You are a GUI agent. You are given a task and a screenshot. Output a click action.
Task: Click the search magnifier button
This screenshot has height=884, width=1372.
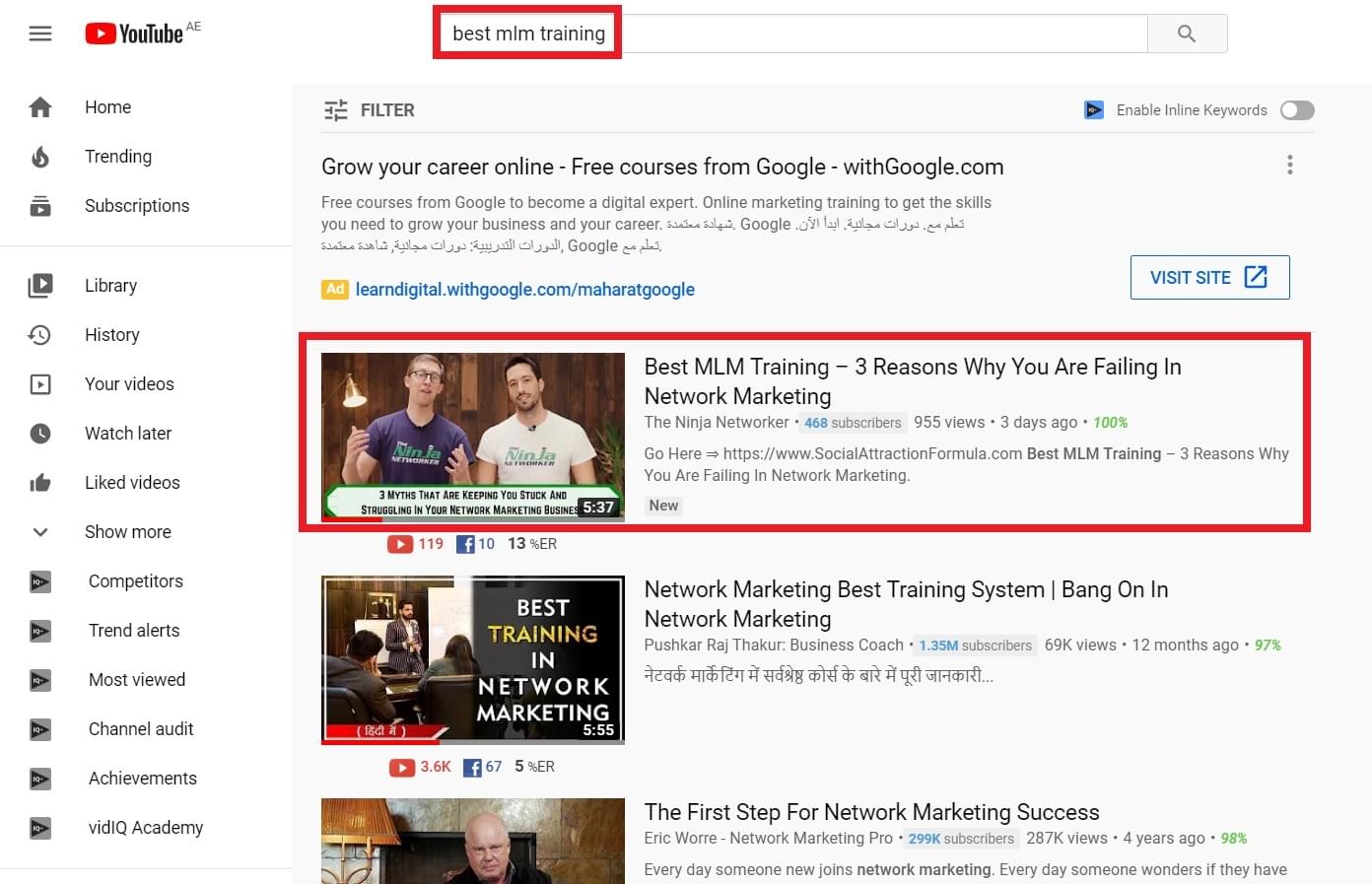point(1187,34)
